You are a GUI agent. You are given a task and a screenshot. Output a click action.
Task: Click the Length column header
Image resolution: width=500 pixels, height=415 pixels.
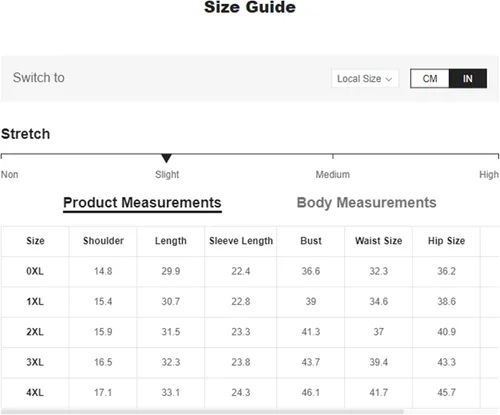point(171,241)
